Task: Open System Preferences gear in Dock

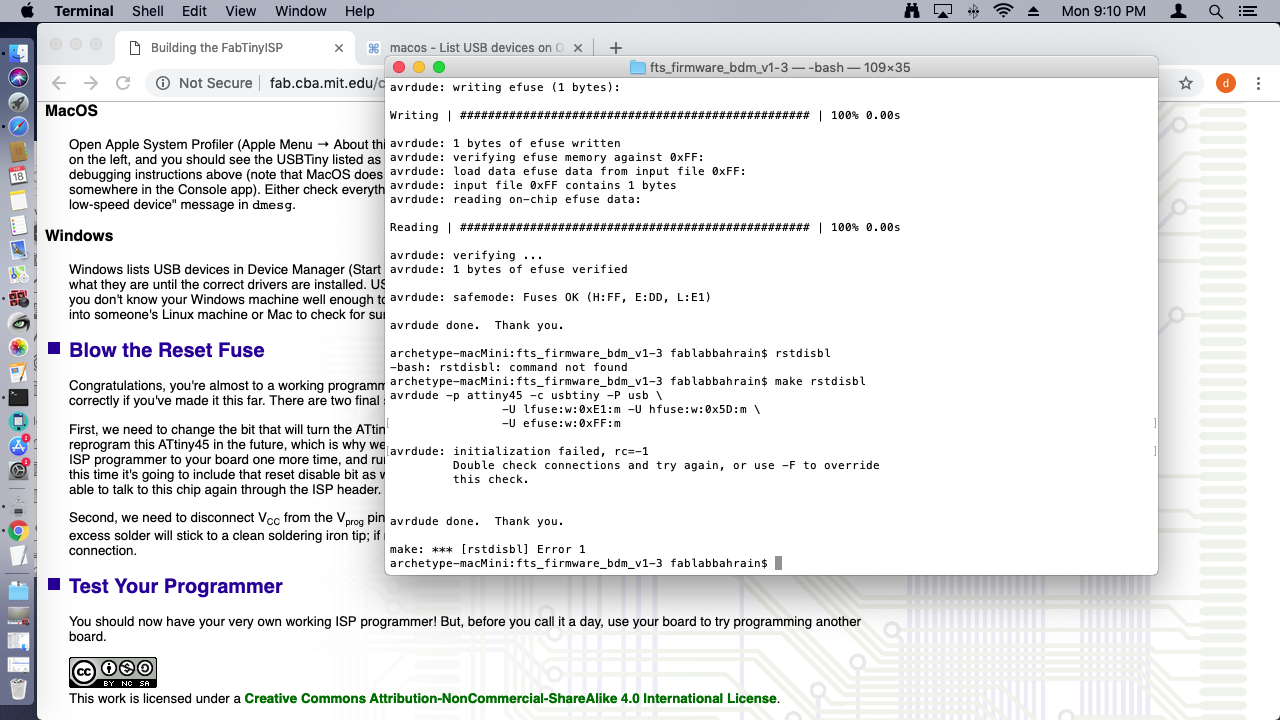Action: (18, 470)
